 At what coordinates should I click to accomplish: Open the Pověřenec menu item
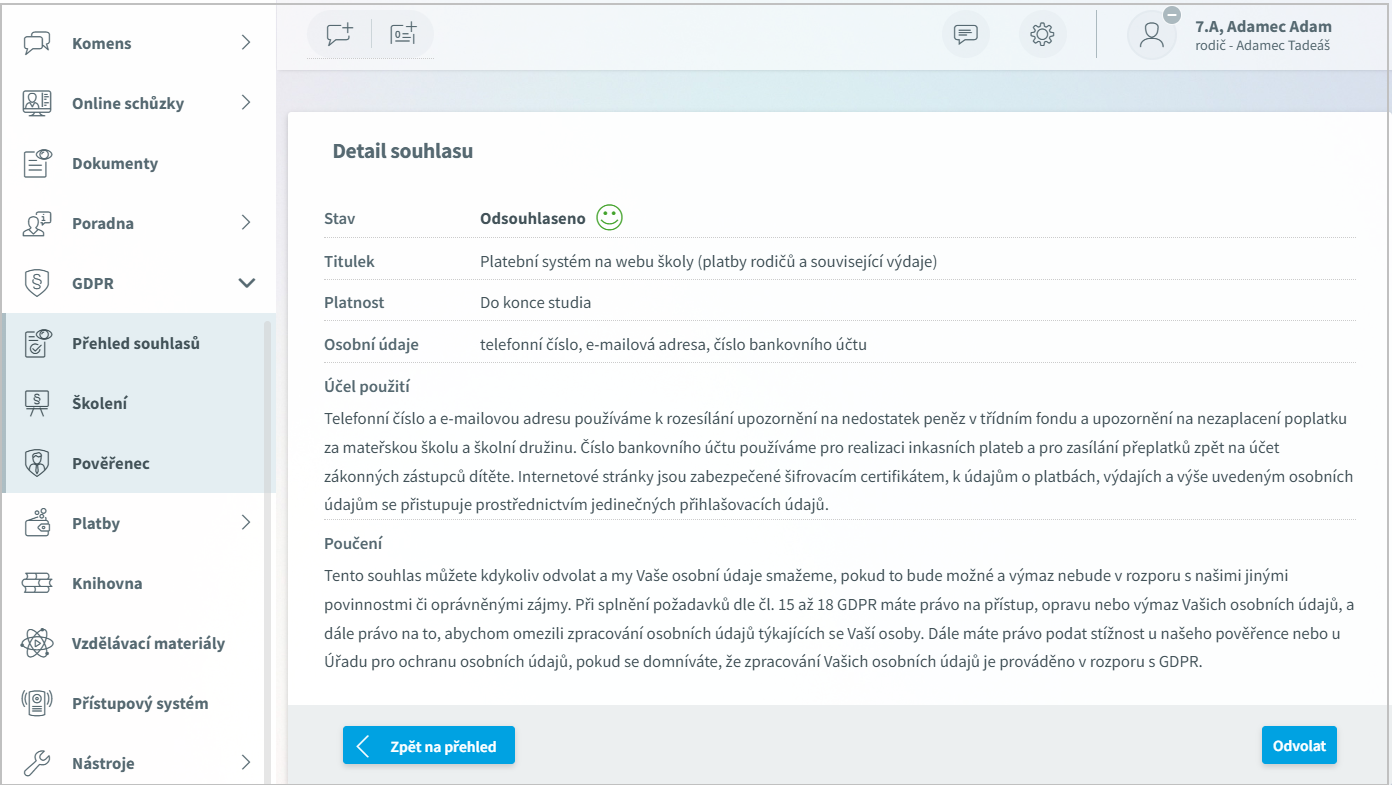[110, 463]
